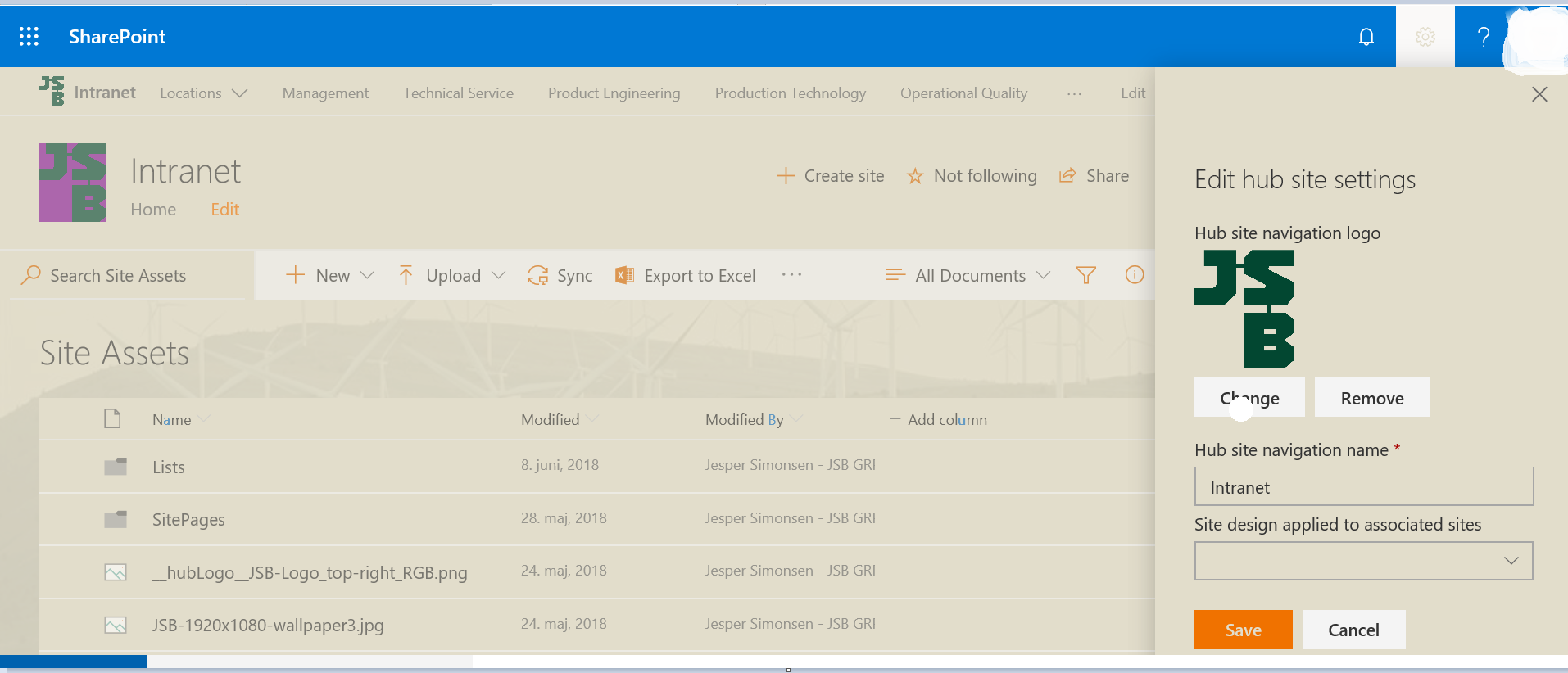Click the hubLogo png image icon

click(116, 572)
